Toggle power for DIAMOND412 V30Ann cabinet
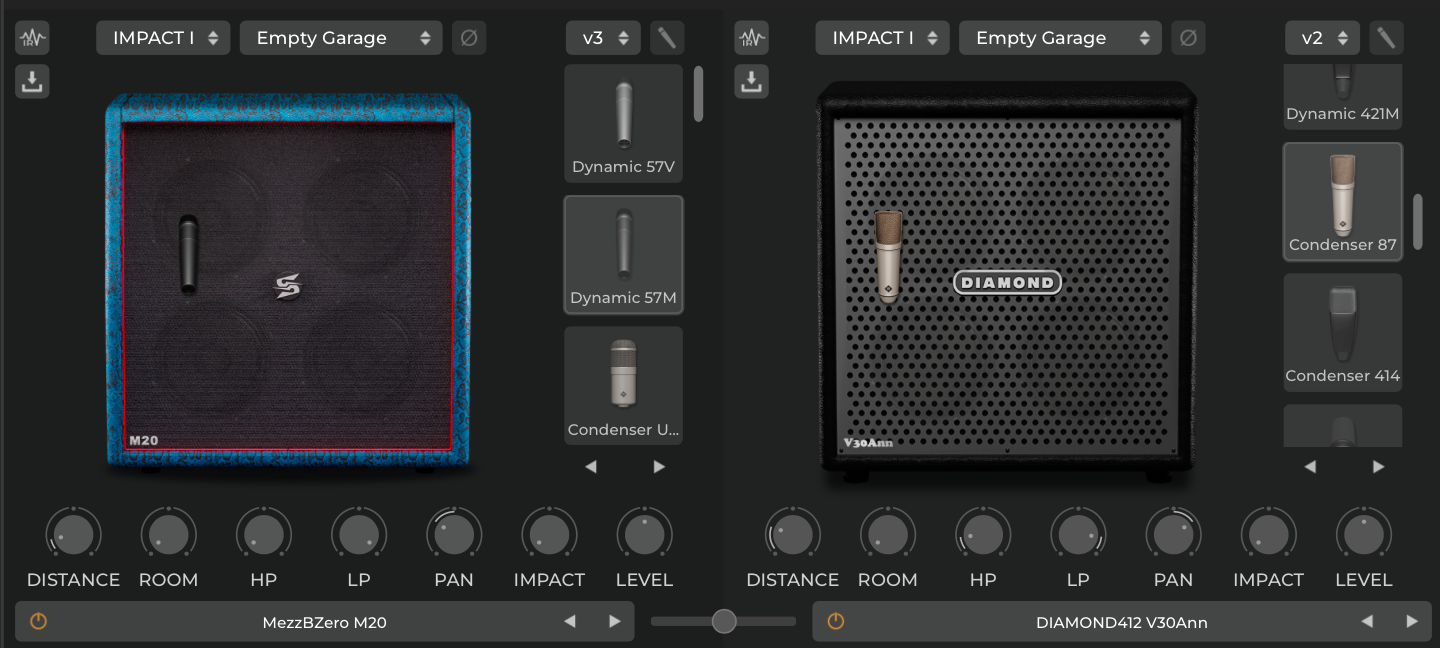Viewport: 1440px width, 648px height. tap(836, 622)
